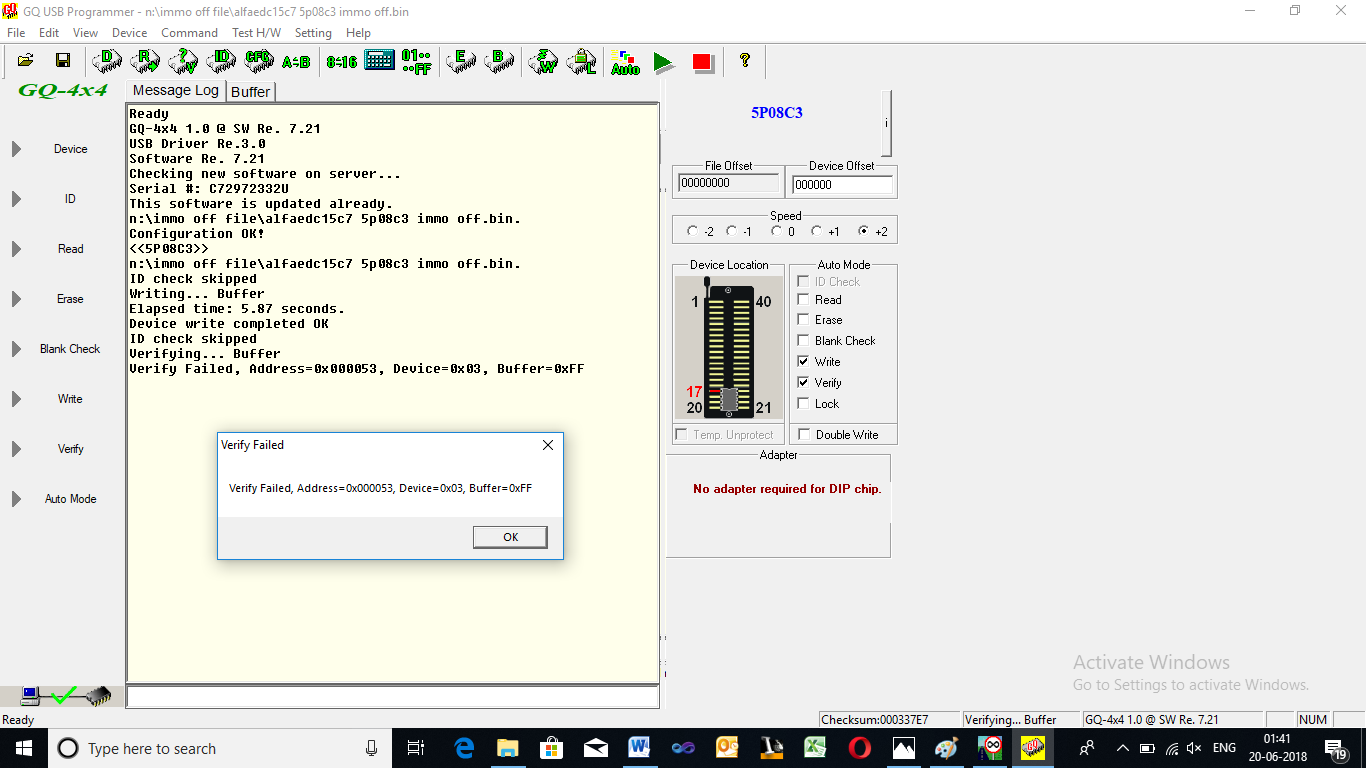Click the lock chip toolbar icon
The height and width of the screenshot is (768, 1366).
(x=582, y=62)
